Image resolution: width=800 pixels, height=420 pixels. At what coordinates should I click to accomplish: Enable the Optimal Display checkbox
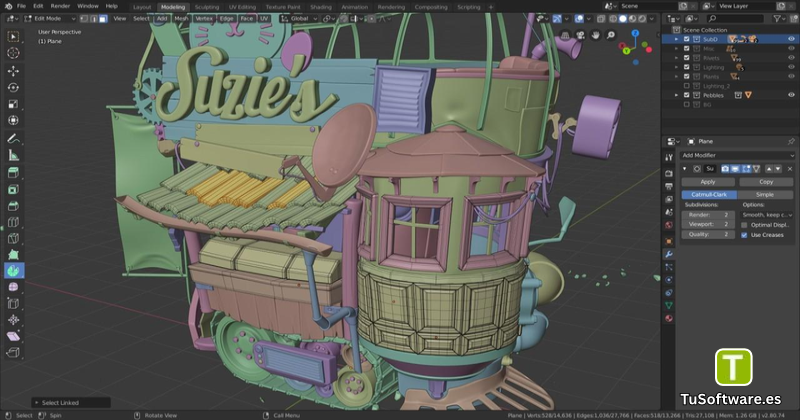[x=744, y=225]
